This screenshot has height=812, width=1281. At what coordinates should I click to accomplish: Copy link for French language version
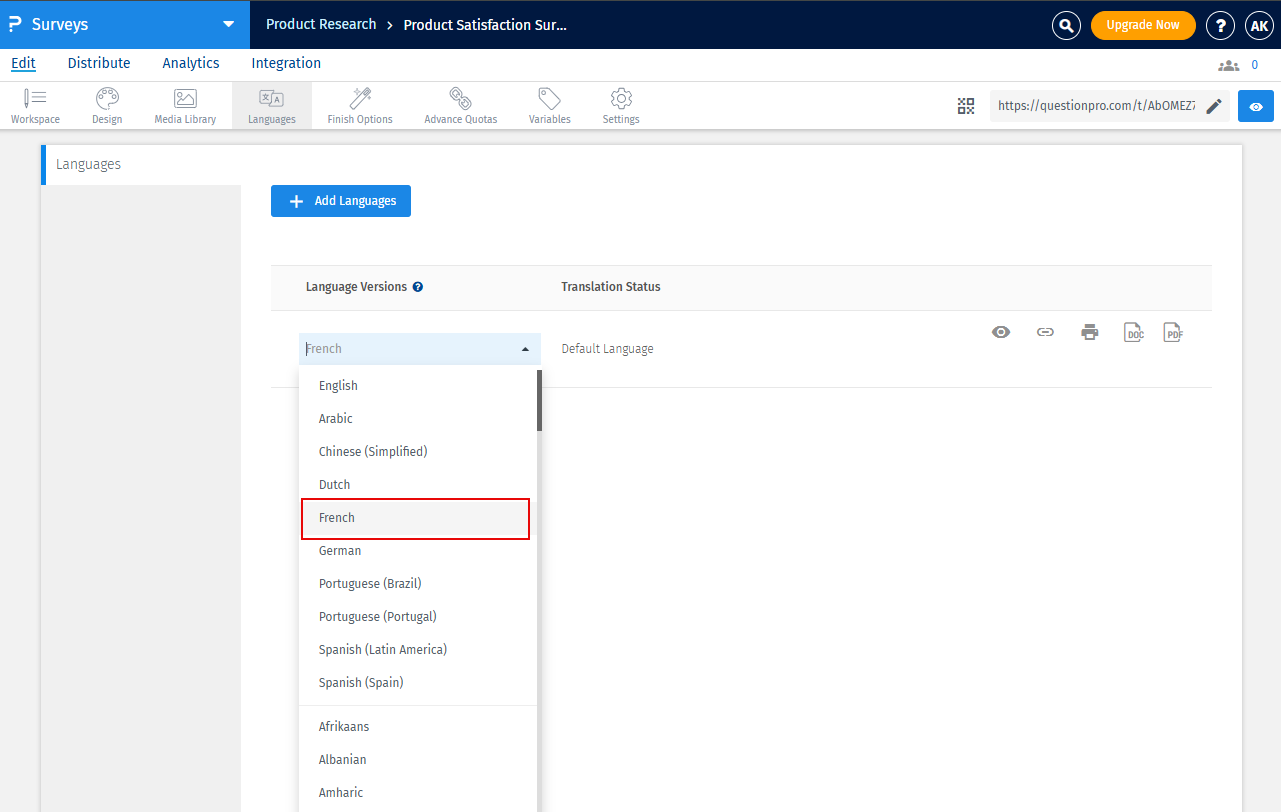point(1045,332)
